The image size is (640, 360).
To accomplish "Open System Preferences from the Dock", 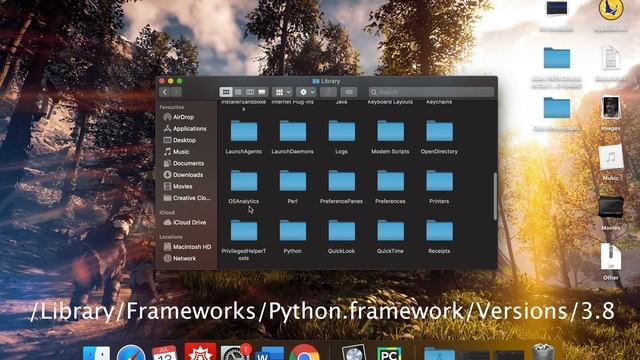I will click(x=235, y=353).
